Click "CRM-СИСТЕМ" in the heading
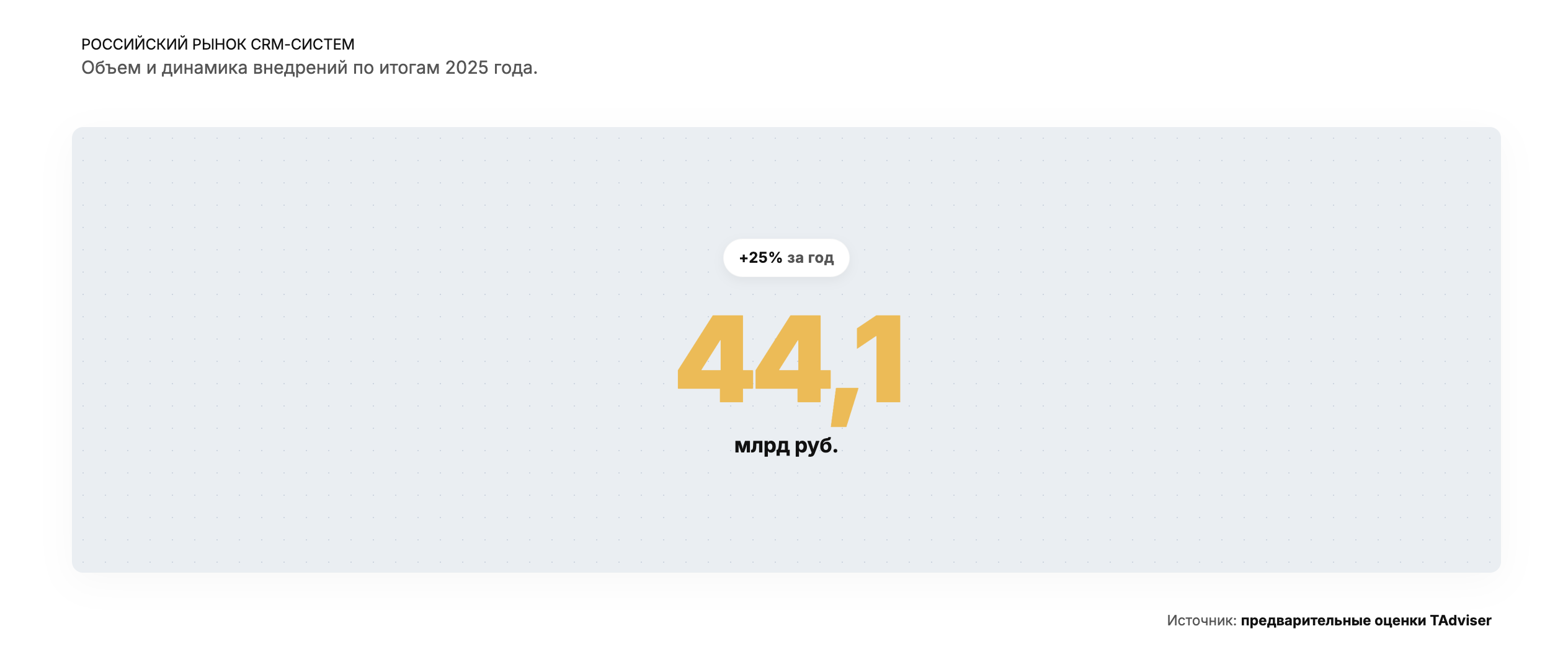Viewport: 1568px width, 670px height. coord(303,45)
